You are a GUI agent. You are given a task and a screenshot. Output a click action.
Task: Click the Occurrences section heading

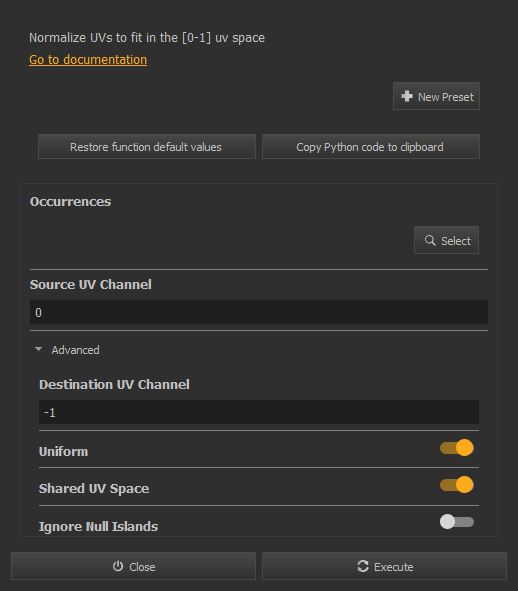coord(70,202)
